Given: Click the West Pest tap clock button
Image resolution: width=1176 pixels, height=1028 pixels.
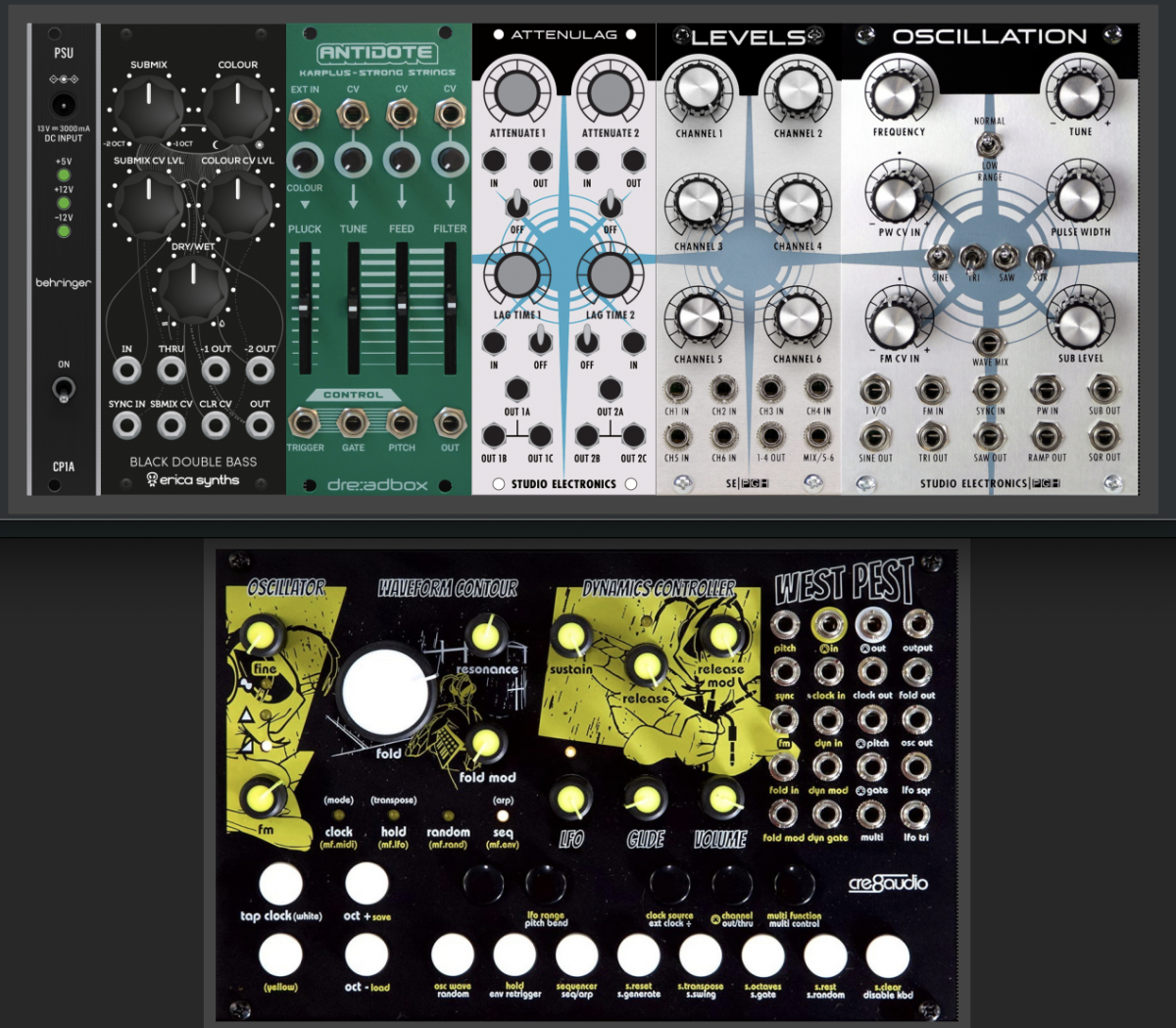Looking at the screenshot, I should [x=280, y=885].
